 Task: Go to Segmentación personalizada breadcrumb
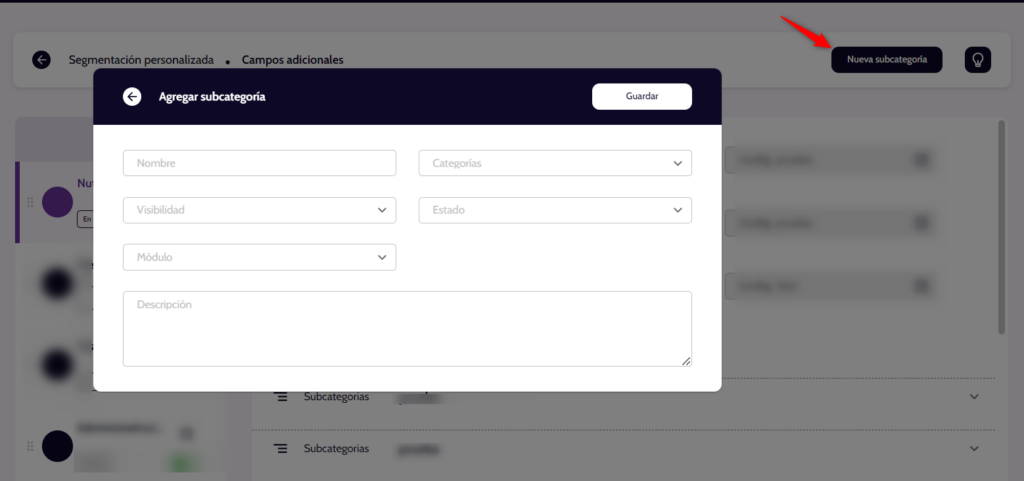[x=141, y=60]
